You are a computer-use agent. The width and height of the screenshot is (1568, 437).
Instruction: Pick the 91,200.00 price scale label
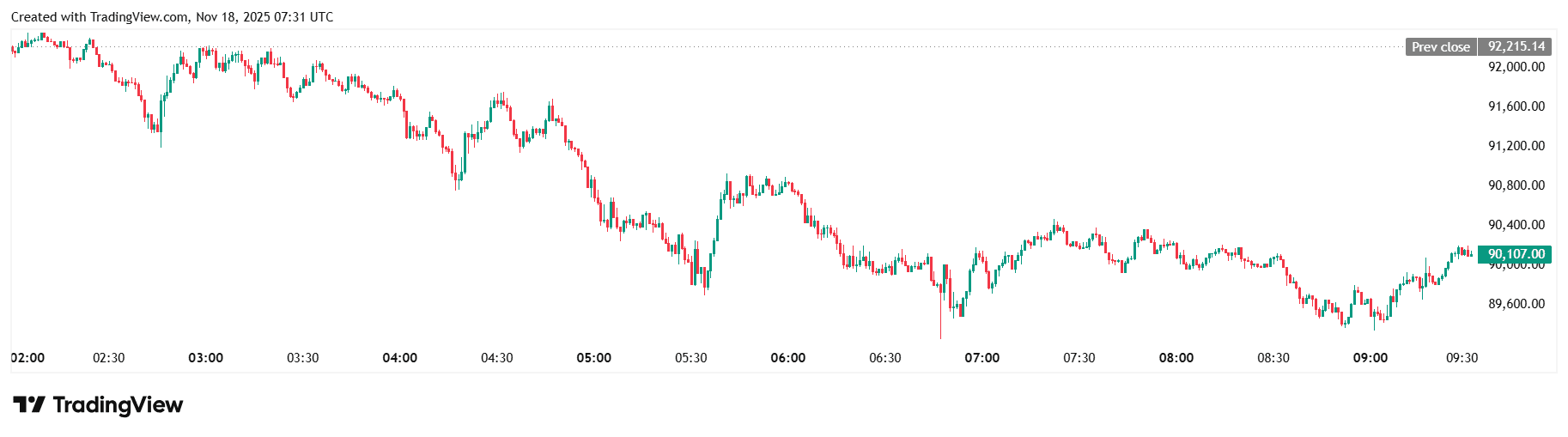click(x=1516, y=146)
